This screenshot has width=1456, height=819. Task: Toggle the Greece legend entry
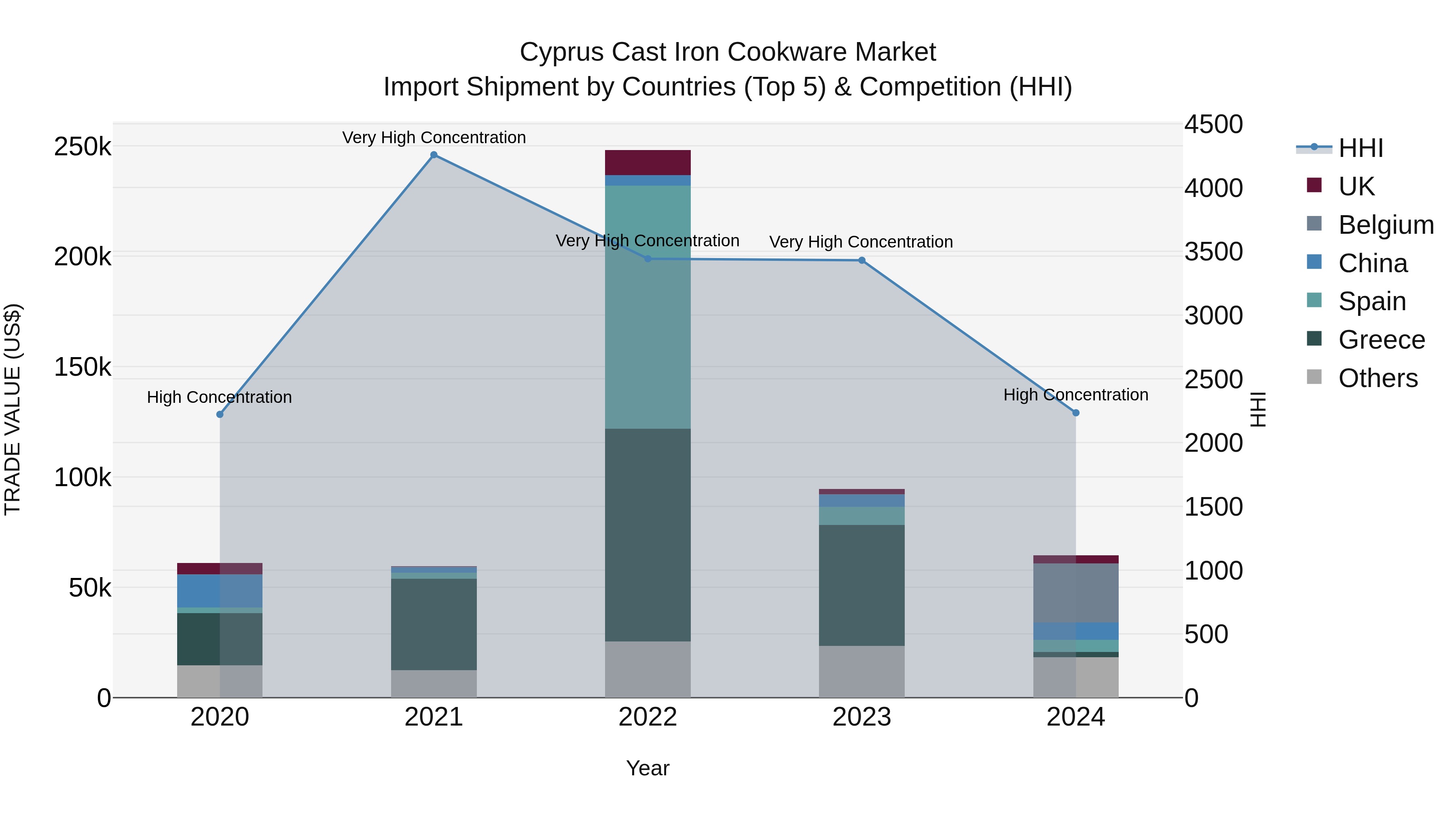coord(1365,339)
